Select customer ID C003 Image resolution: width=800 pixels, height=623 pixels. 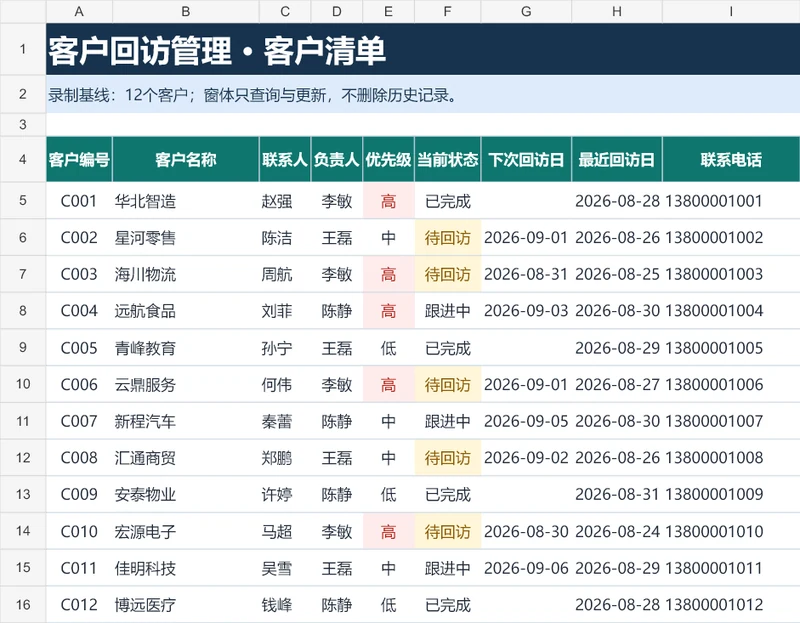pos(79,275)
